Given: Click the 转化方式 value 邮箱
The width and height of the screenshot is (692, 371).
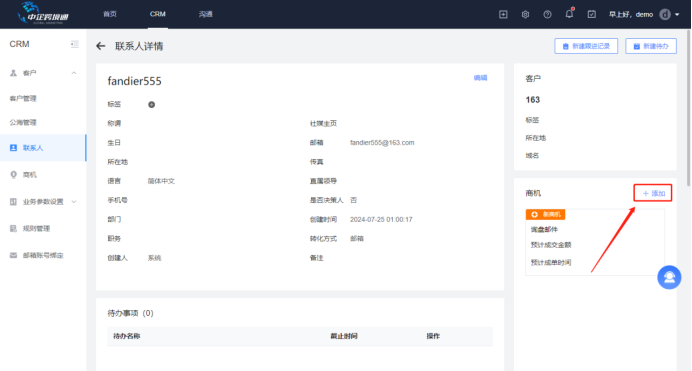Looking at the screenshot, I should coord(357,239).
